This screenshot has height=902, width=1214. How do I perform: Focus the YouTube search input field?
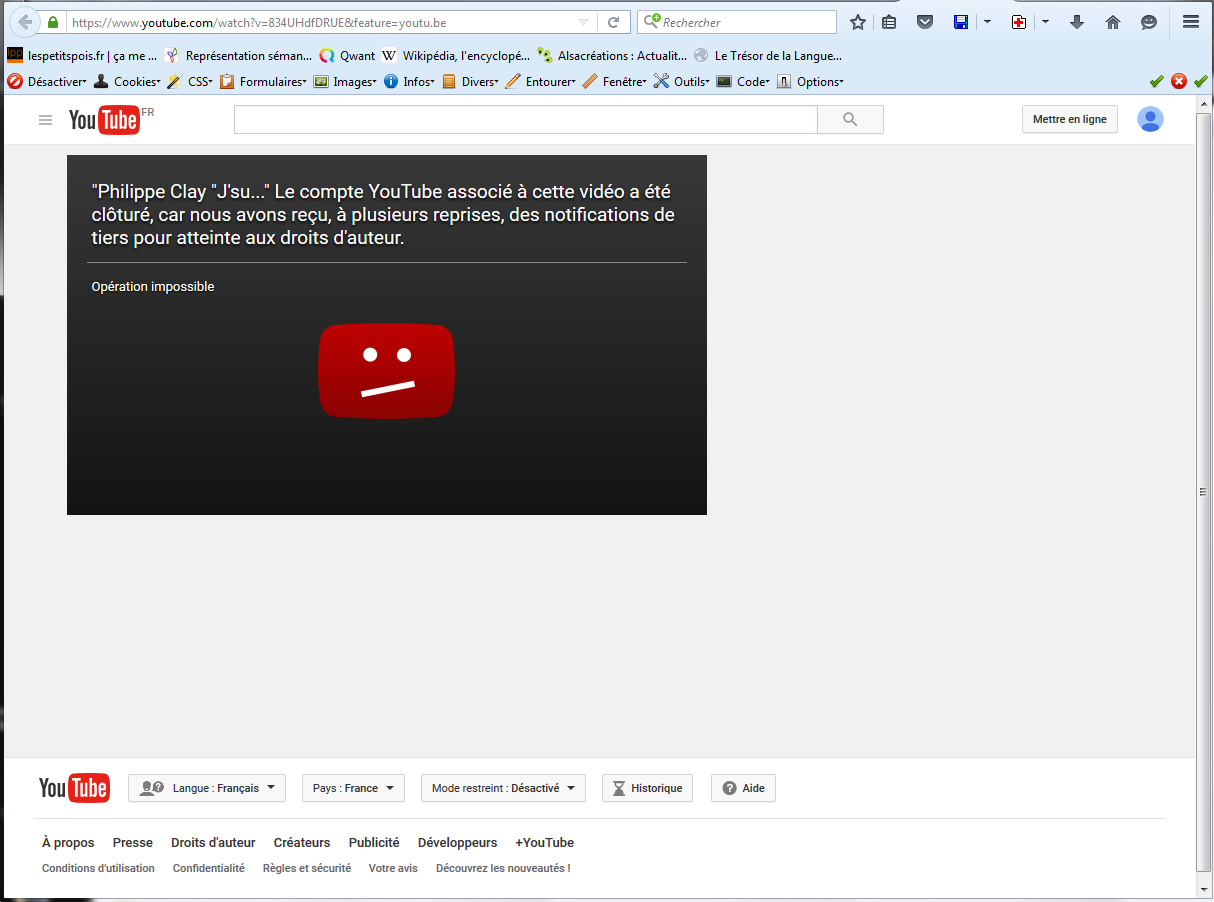pyautogui.click(x=525, y=120)
